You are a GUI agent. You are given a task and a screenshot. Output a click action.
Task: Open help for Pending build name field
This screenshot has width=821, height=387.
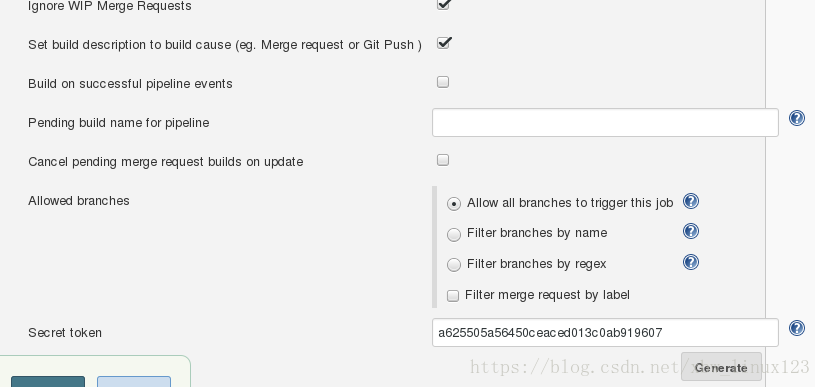click(796, 118)
